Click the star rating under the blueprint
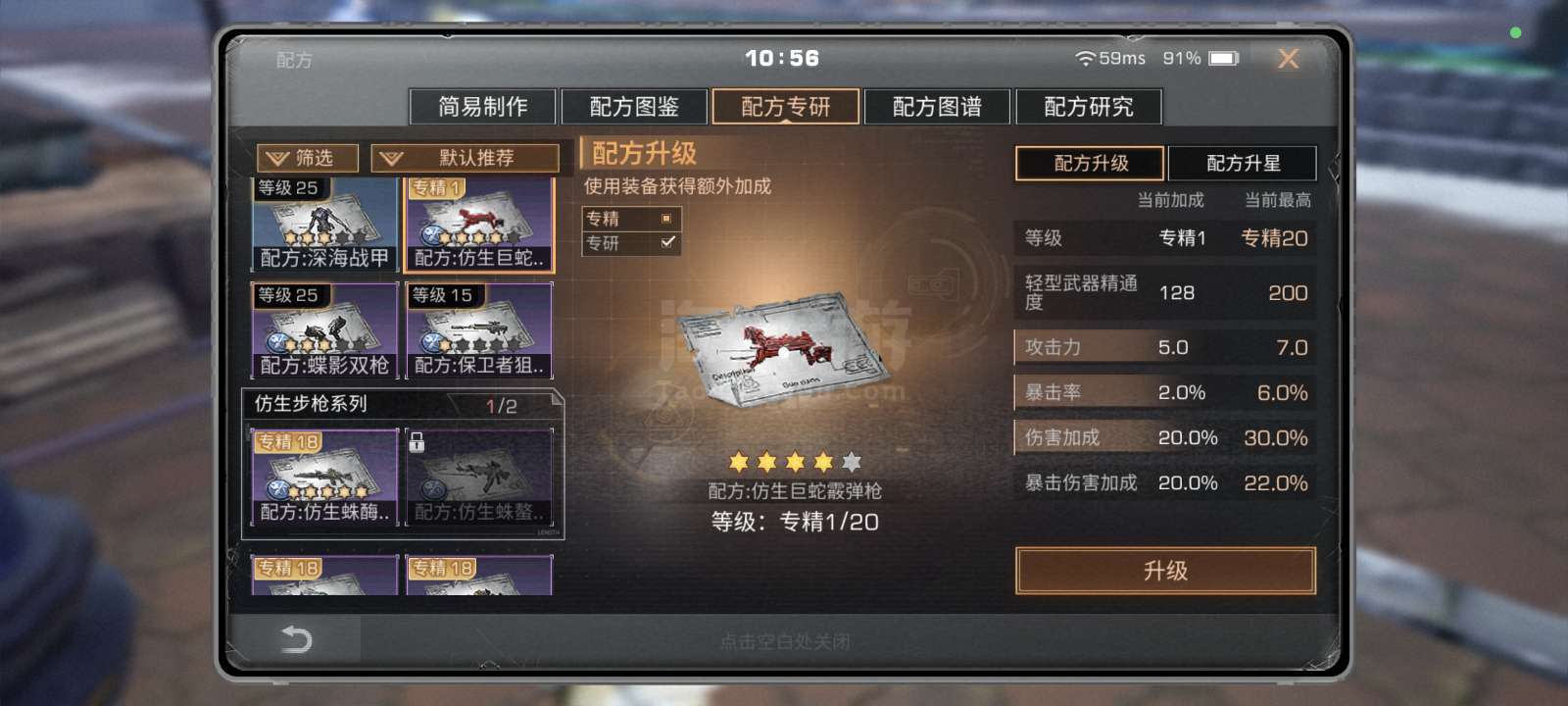This screenshot has height=706, width=1568. point(795,461)
